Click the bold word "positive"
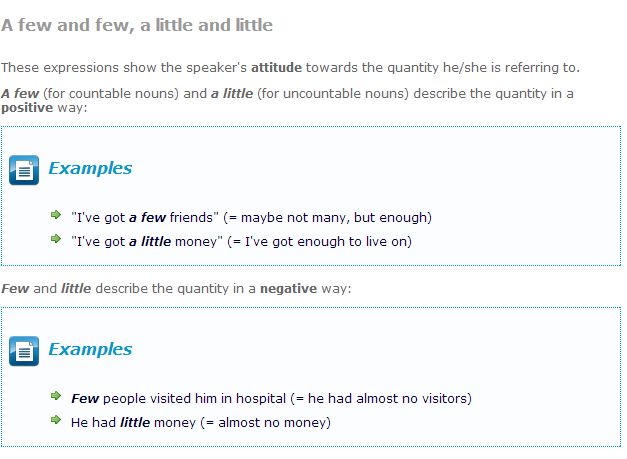The height and width of the screenshot is (459, 627). click(32, 107)
